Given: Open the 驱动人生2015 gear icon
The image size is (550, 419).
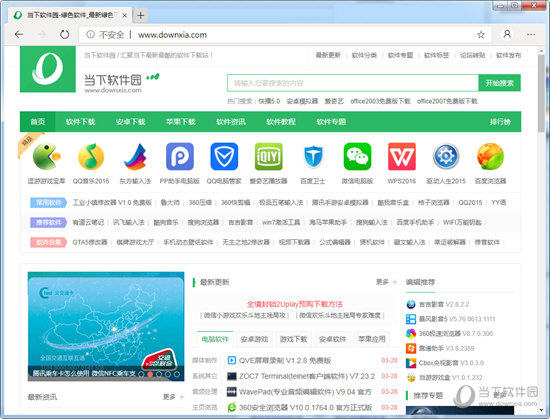Looking at the screenshot, I should (x=446, y=156).
